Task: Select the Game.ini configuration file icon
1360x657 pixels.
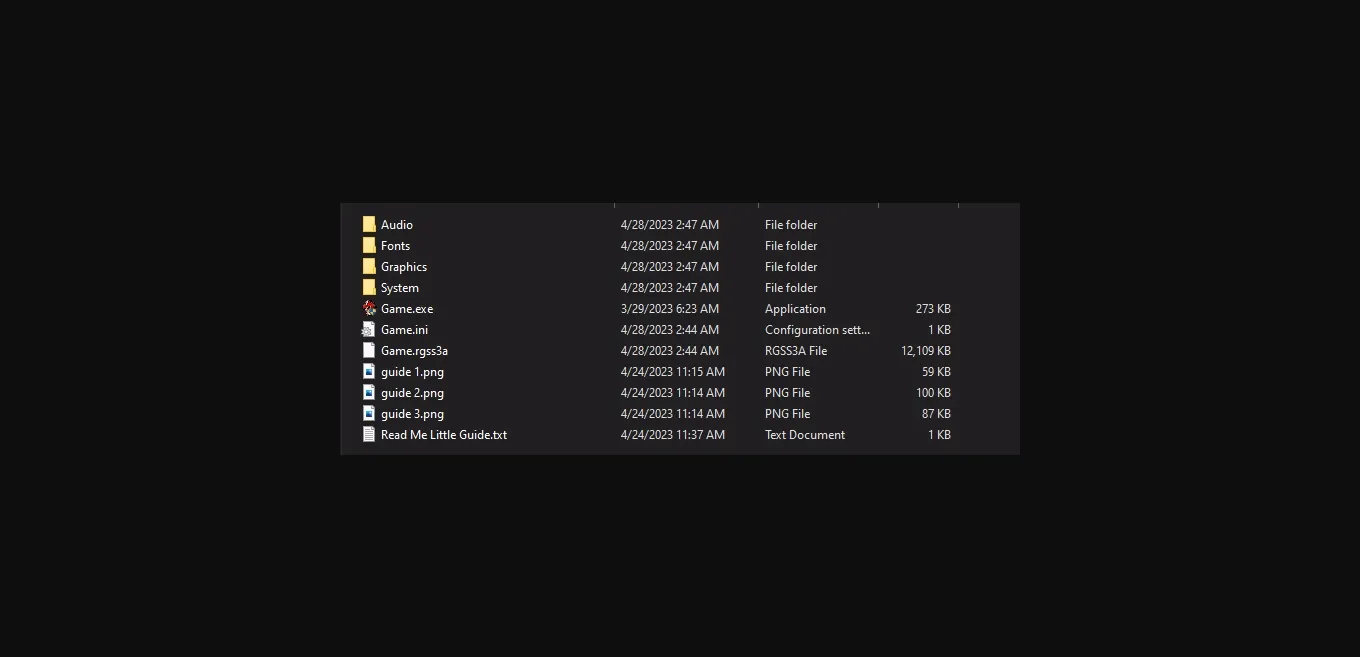Action: pyautogui.click(x=369, y=330)
